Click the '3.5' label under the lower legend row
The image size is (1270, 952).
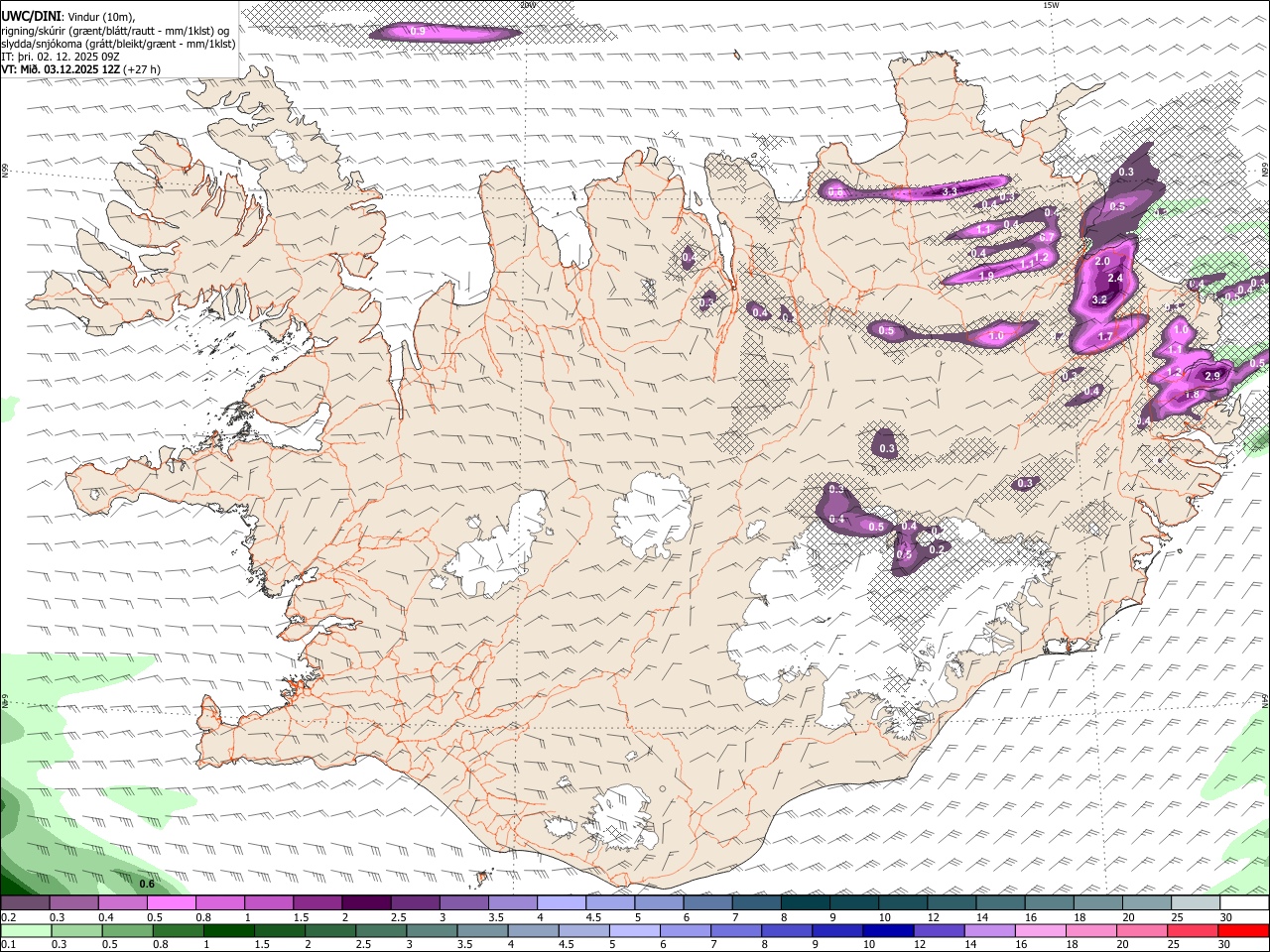[x=465, y=944]
